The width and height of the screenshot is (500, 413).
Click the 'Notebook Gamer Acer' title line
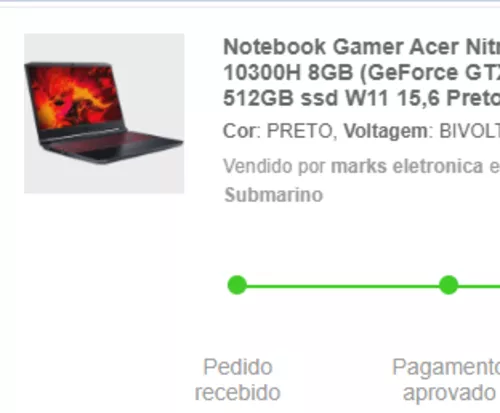coord(362,47)
